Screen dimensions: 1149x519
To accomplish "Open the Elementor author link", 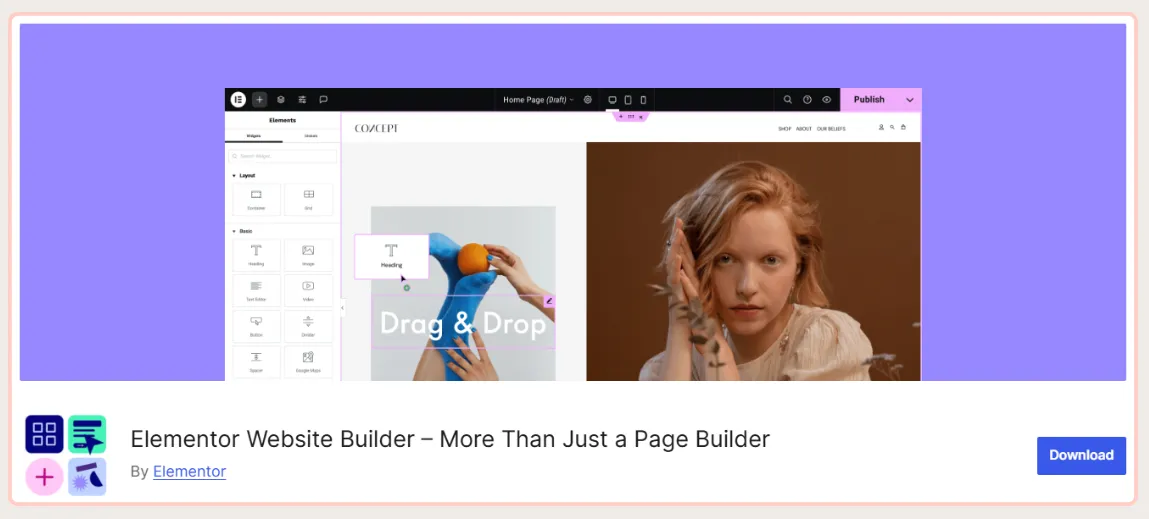I will click(x=189, y=471).
